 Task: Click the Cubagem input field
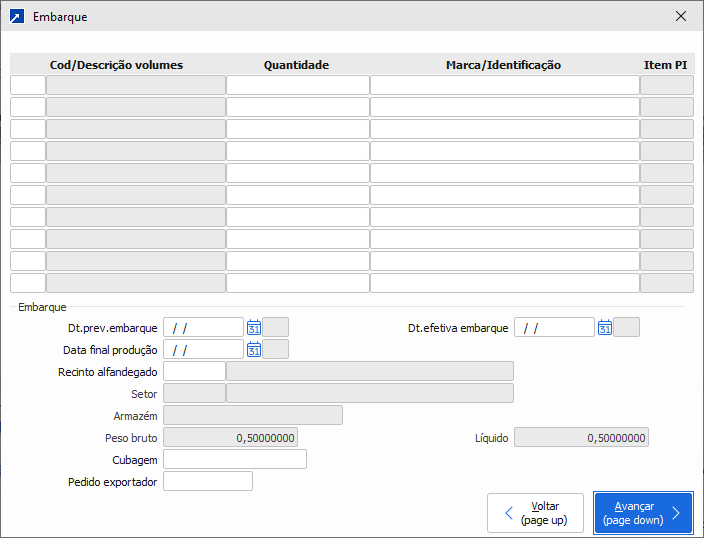234,460
